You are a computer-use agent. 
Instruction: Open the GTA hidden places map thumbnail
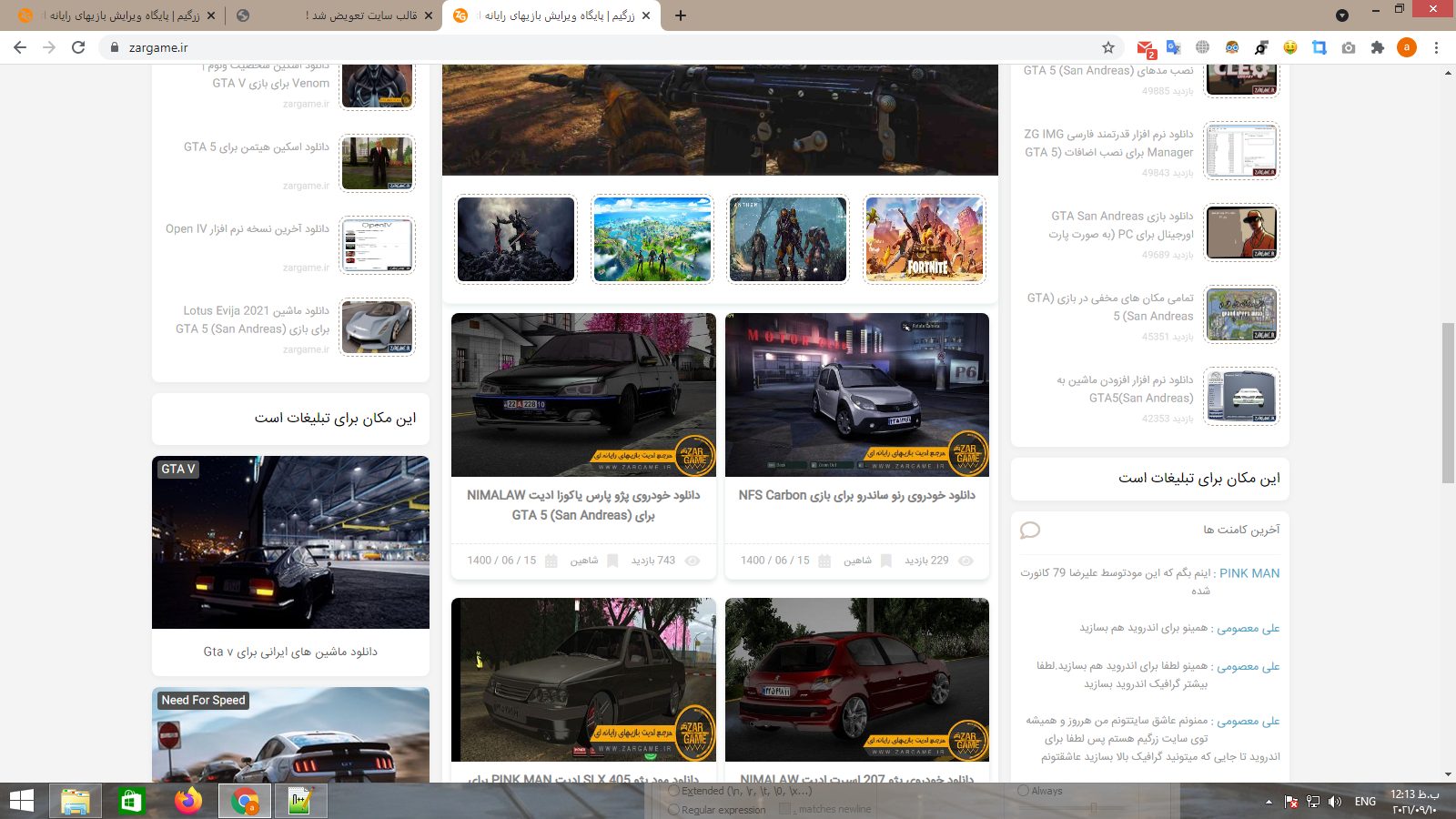pyautogui.click(x=1242, y=314)
